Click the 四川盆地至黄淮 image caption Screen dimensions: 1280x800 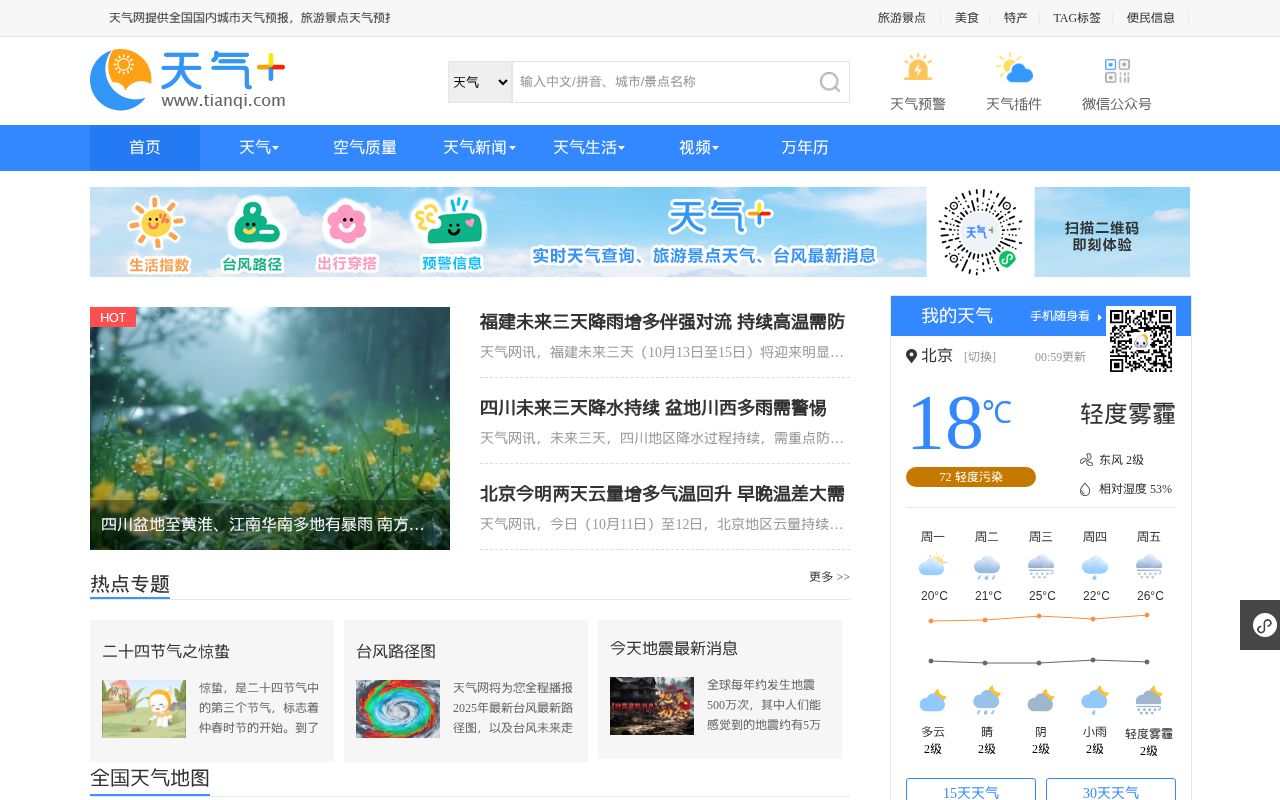point(262,524)
